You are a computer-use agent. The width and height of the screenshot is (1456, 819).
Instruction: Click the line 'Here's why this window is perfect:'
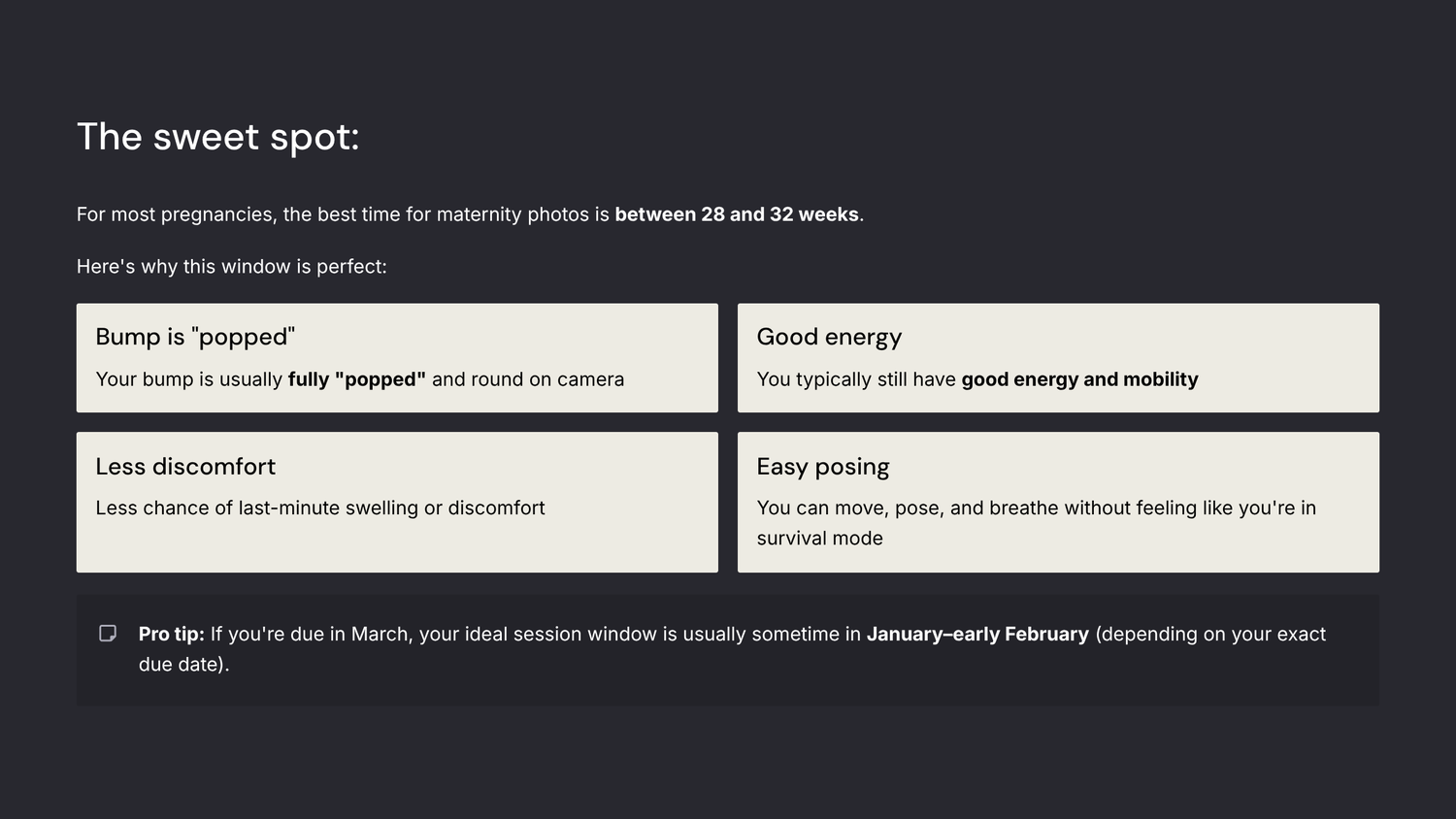coord(232,266)
